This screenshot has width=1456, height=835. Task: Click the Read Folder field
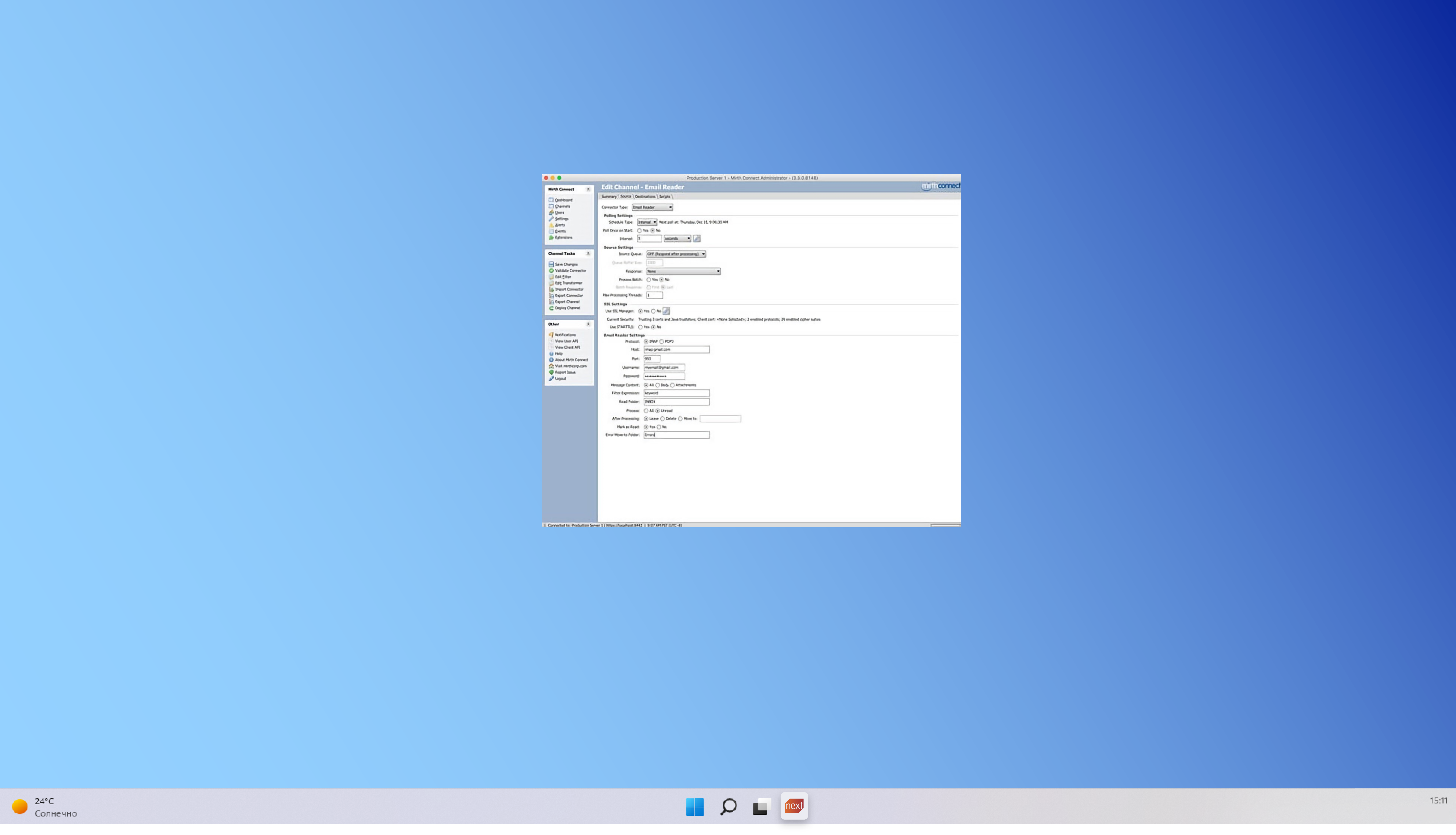(x=677, y=402)
